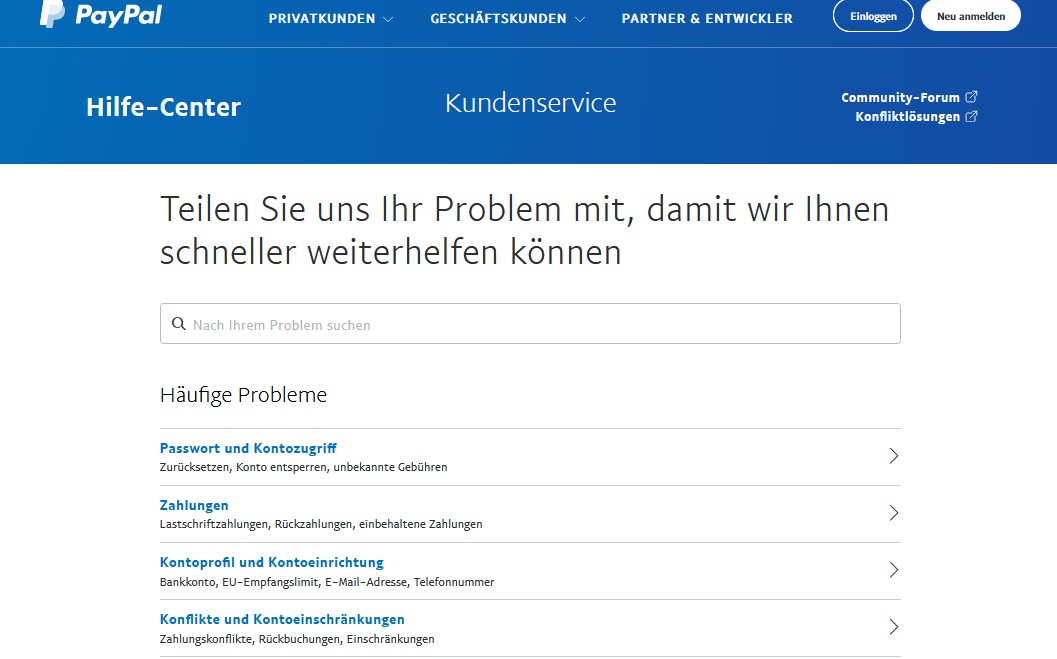Image resolution: width=1057 pixels, height=659 pixels.
Task: Open Kontoprofil und Kontoeinrichtung topic
Action: point(272,562)
